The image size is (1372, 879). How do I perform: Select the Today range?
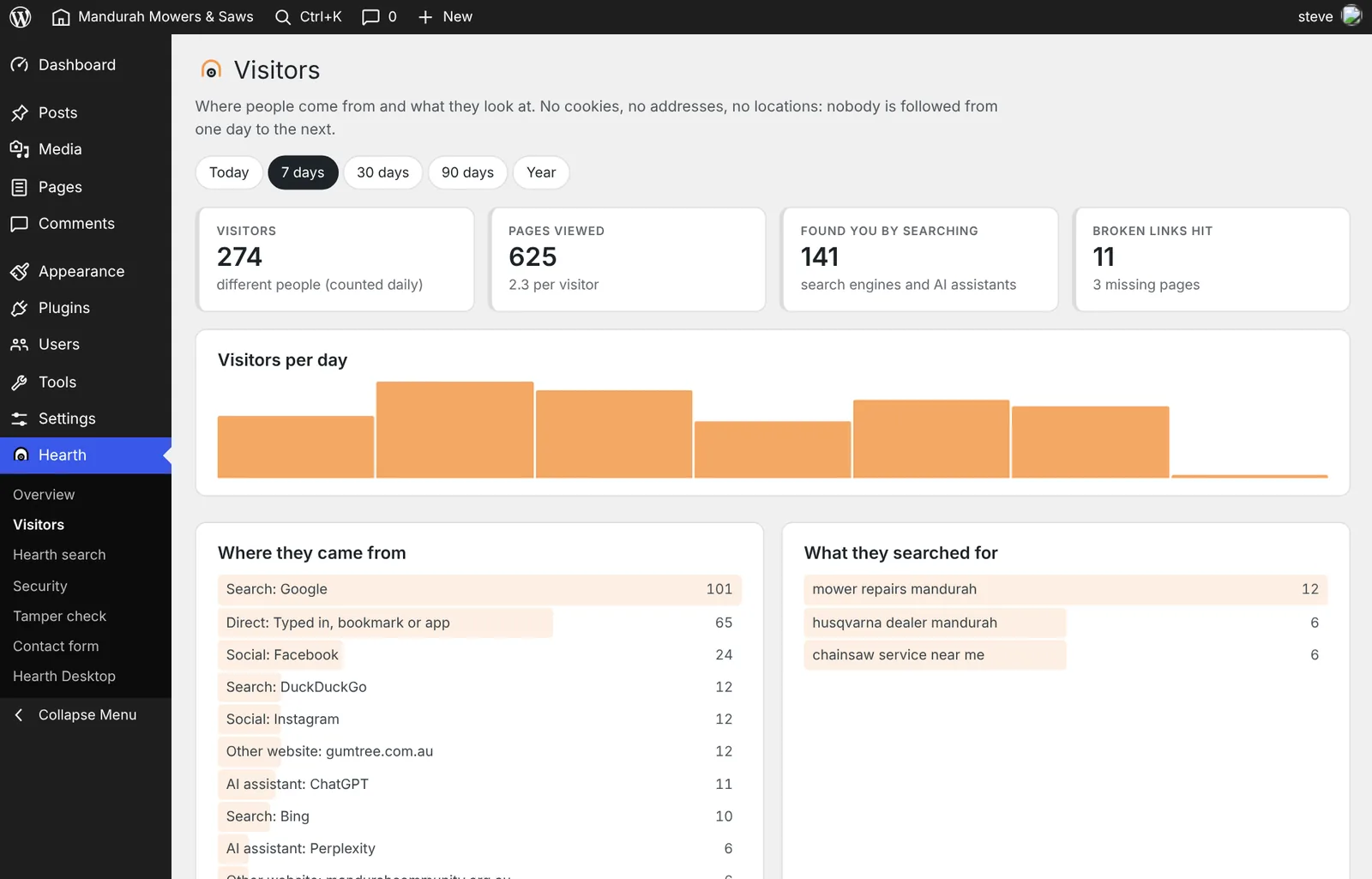click(229, 172)
